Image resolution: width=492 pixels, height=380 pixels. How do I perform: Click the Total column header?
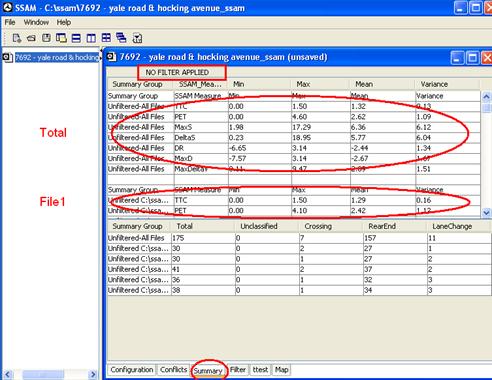203,226
